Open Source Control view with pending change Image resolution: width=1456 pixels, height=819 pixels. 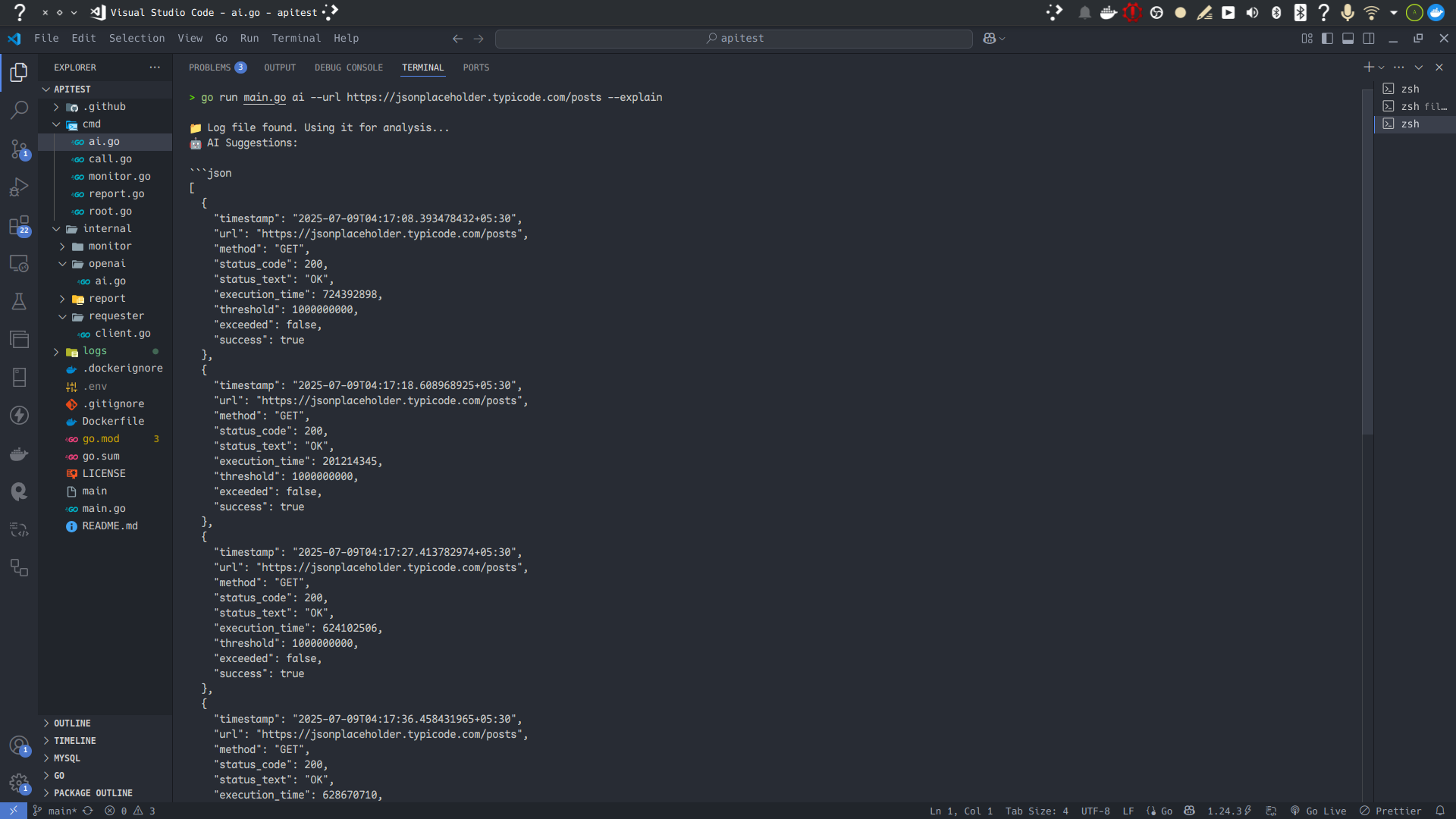click(x=19, y=149)
